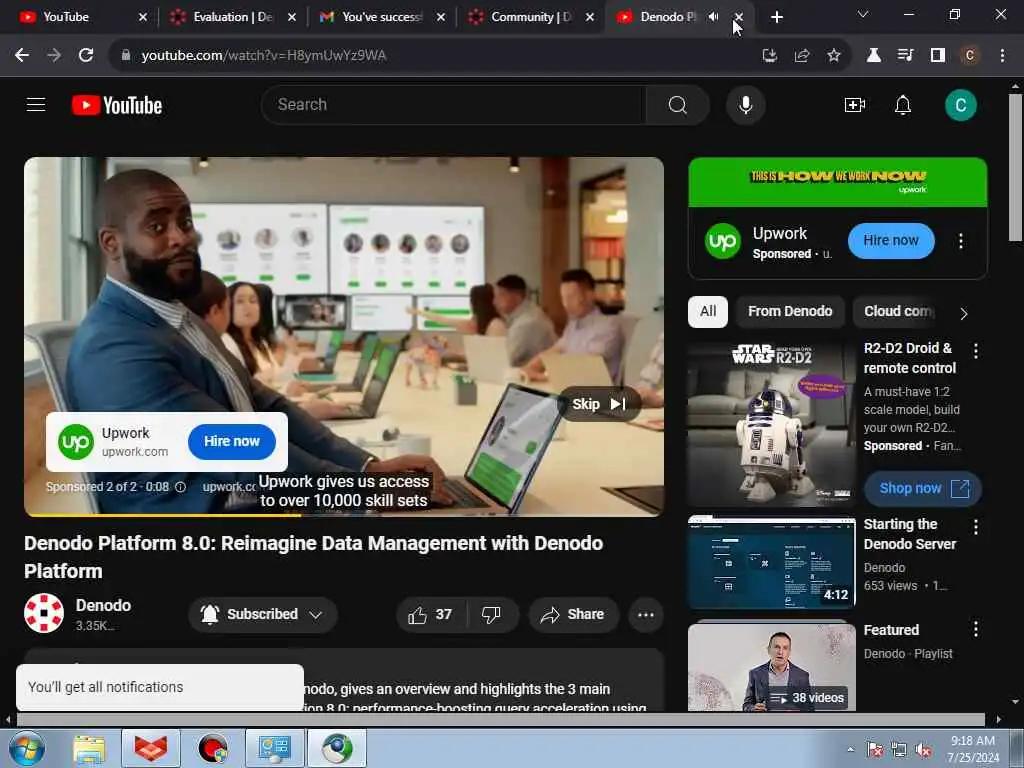Open more actions ellipsis under video
The image size is (1024, 768).
pos(645,615)
